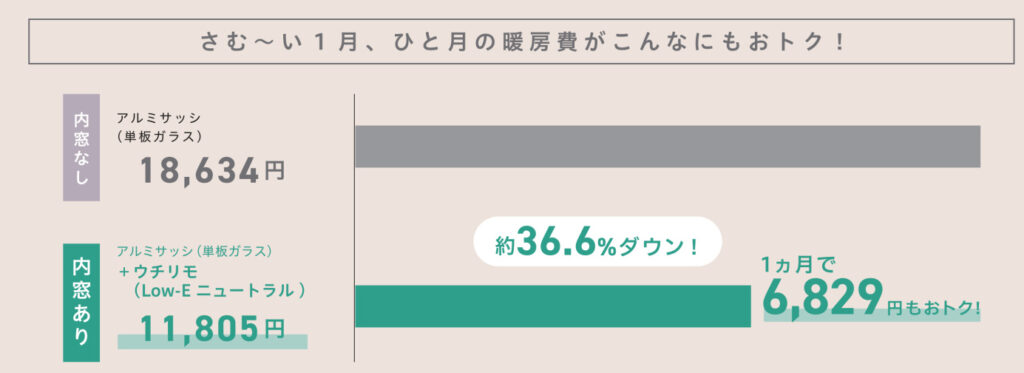Click the 円もおトク! text

point(933,307)
